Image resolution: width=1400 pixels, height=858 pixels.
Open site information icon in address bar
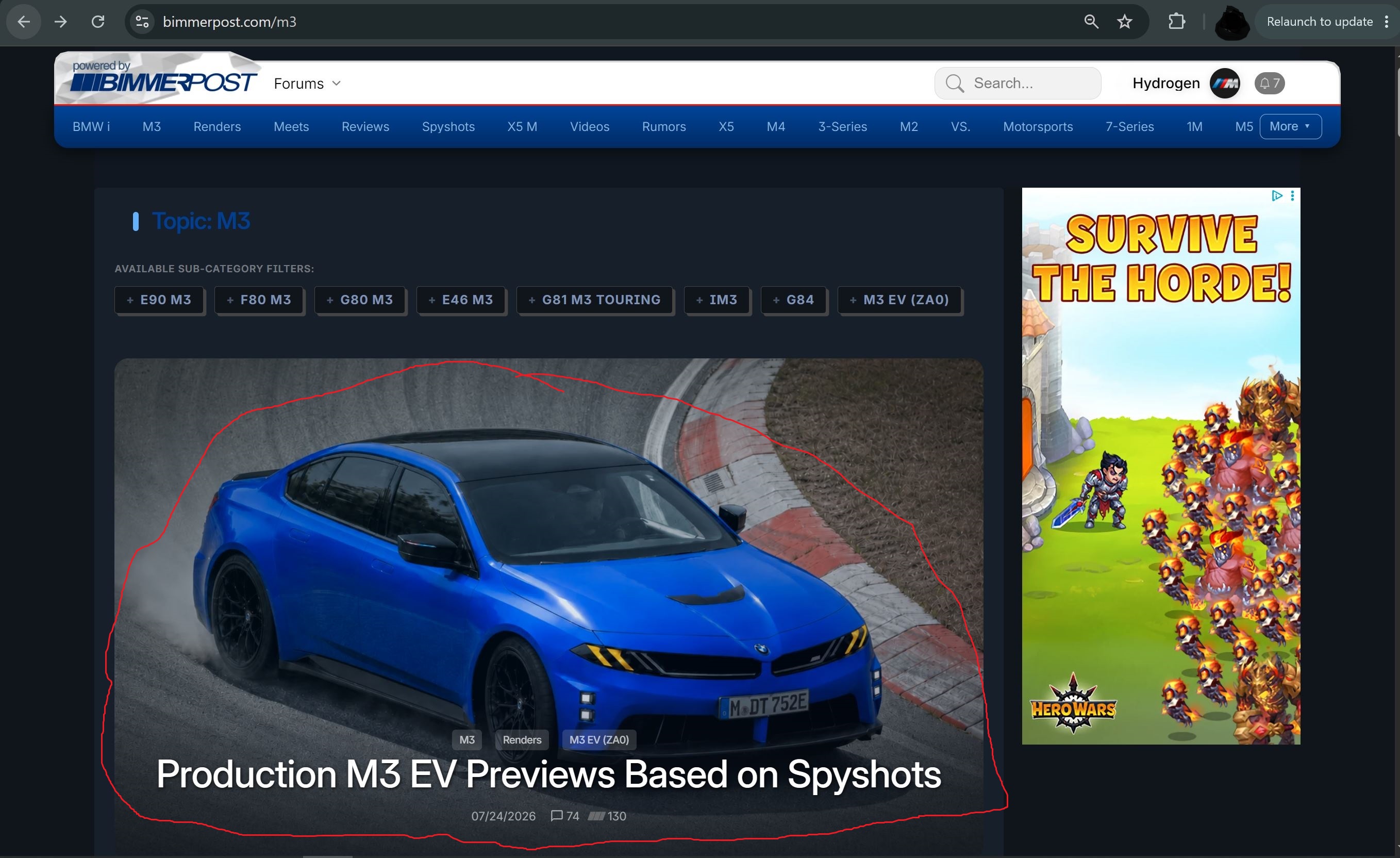142,22
